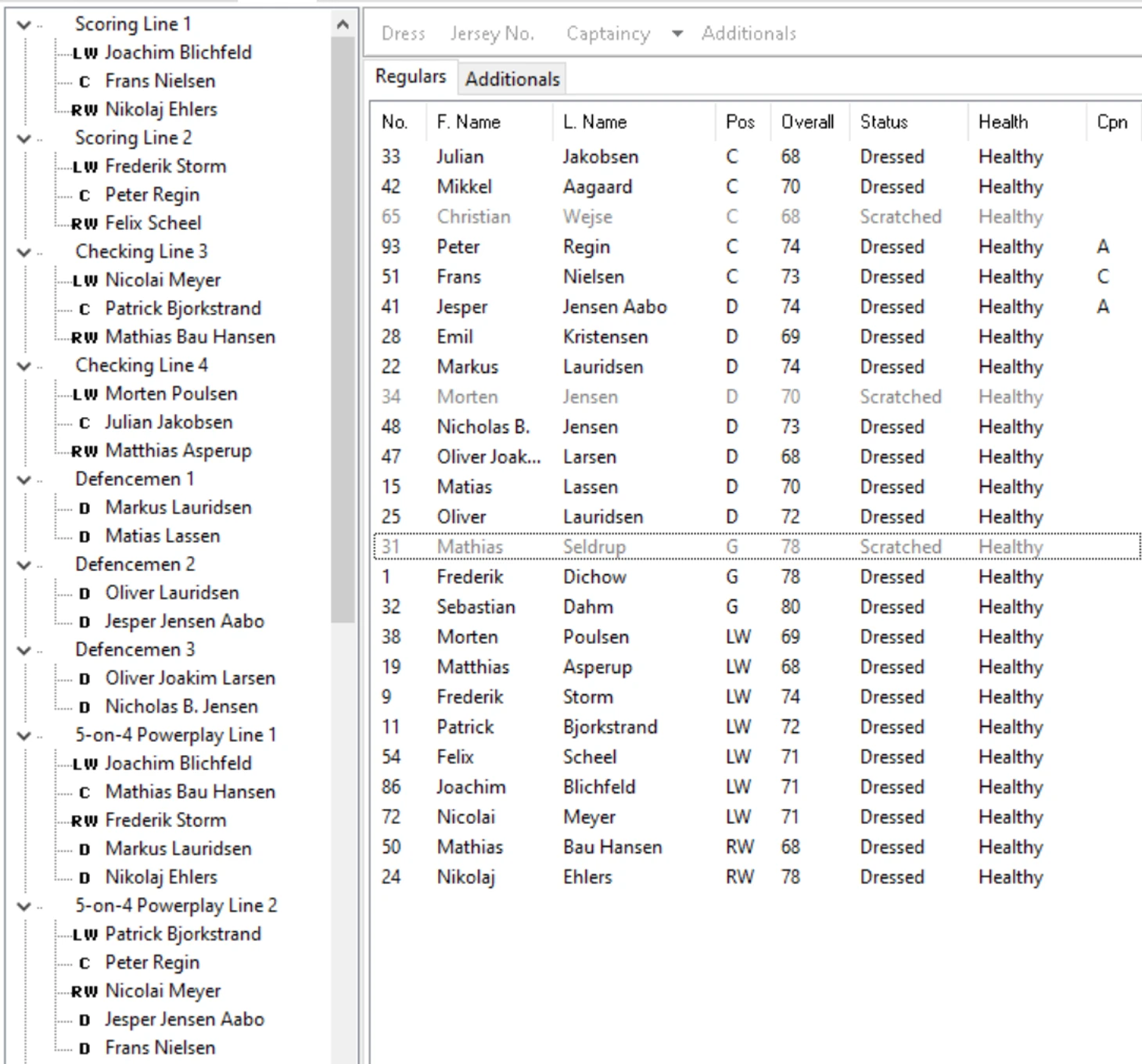Image resolution: width=1142 pixels, height=1064 pixels.
Task: Click the D icon for Jesper Jensen Aabo in Defencemen 2
Action: pos(84,622)
